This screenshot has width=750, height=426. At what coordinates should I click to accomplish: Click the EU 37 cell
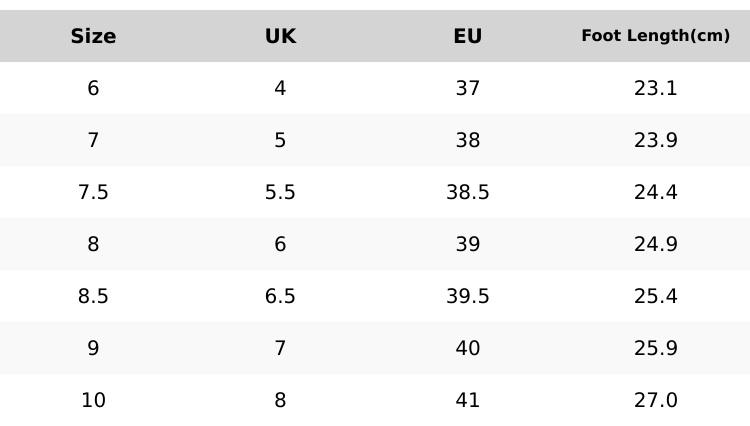coord(467,88)
